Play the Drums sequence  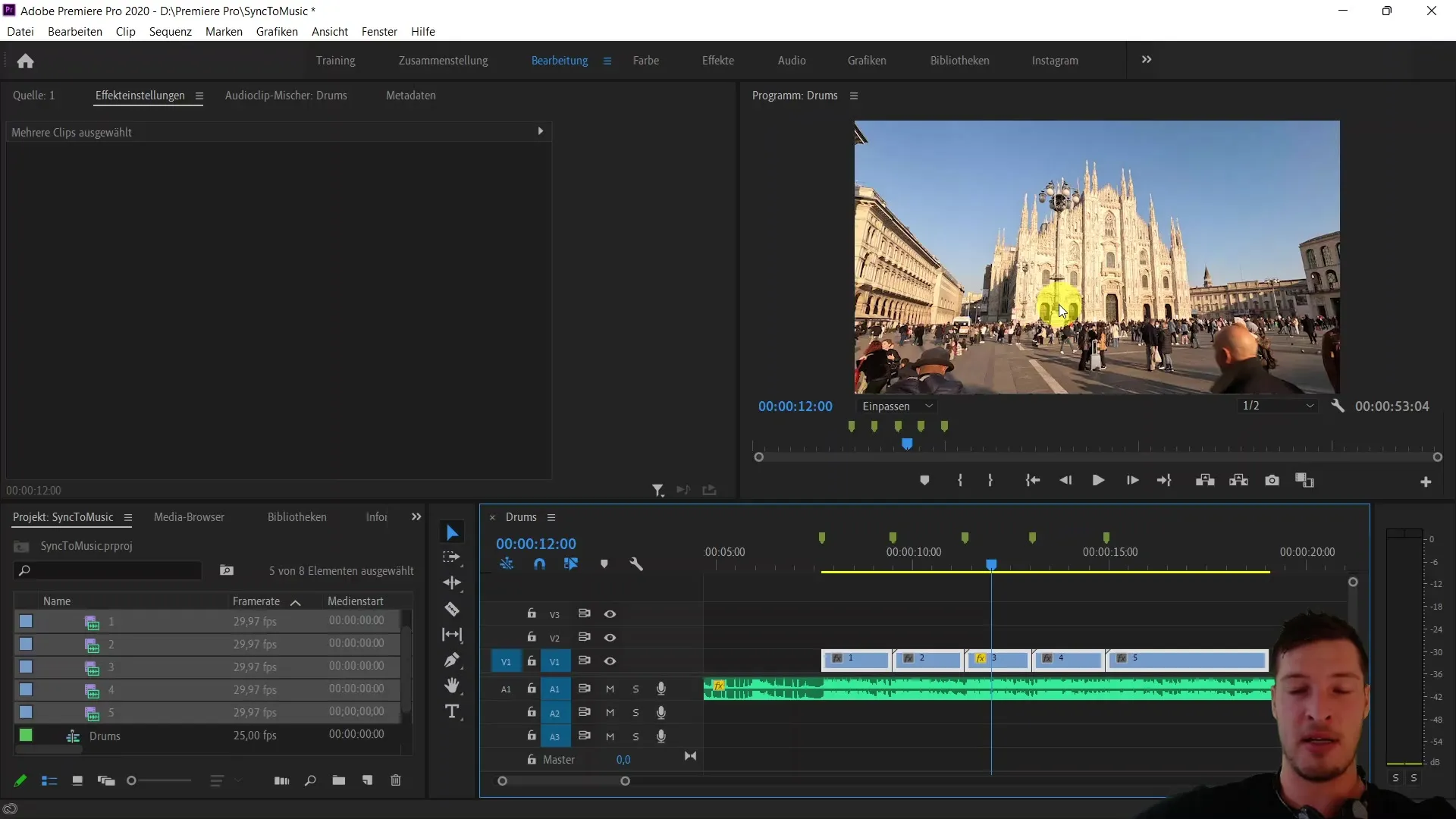pos(1098,481)
